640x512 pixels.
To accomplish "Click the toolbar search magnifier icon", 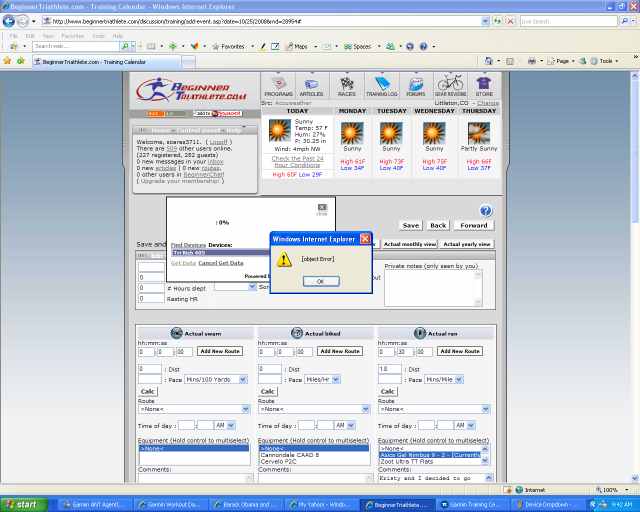I will [x=125, y=46].
